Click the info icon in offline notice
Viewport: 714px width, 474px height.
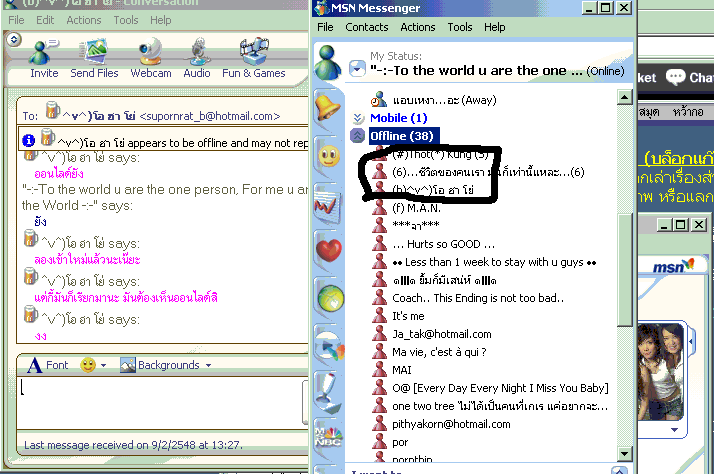28,140
